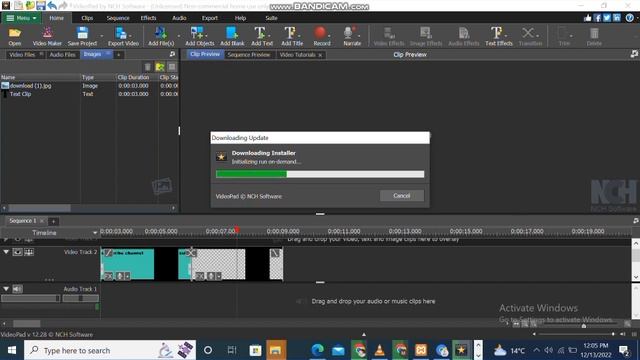This screenshot has width=640, height=360.
Task: Click the green folder icon in the bin panel
Action: click(160, 67)
